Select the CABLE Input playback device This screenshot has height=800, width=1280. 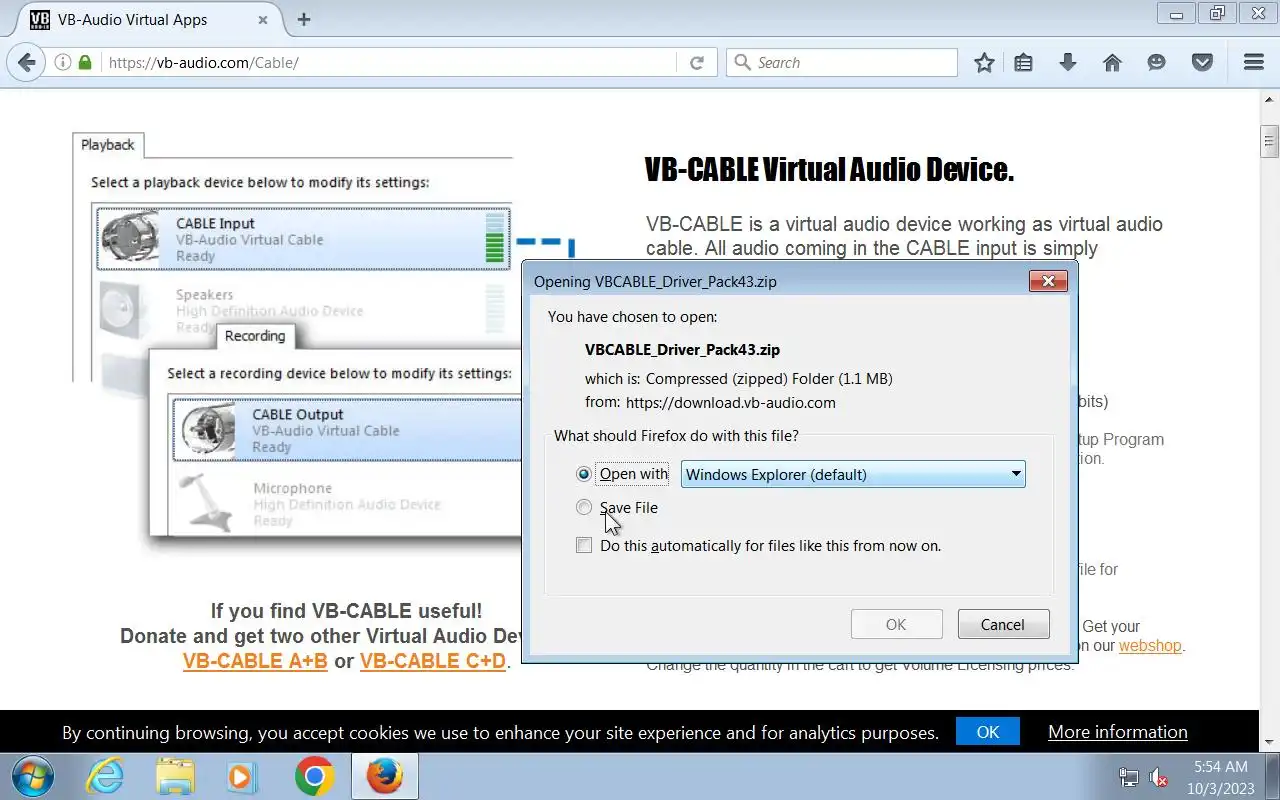click(303, 239)
